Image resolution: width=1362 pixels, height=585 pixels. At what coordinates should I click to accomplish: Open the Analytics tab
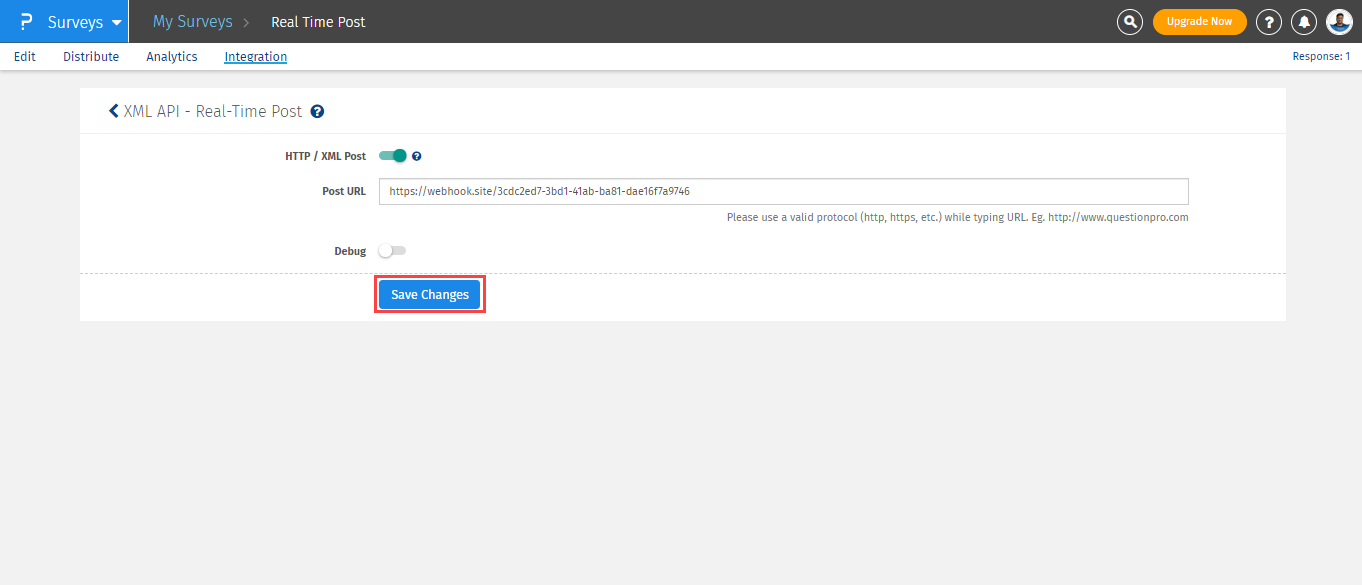tap(172, 57)
